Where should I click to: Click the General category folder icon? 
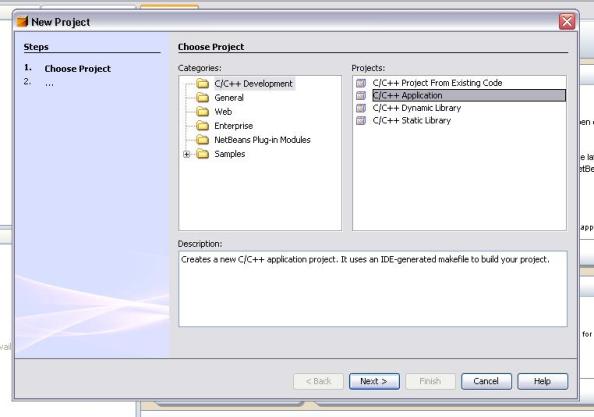[203, 98]
